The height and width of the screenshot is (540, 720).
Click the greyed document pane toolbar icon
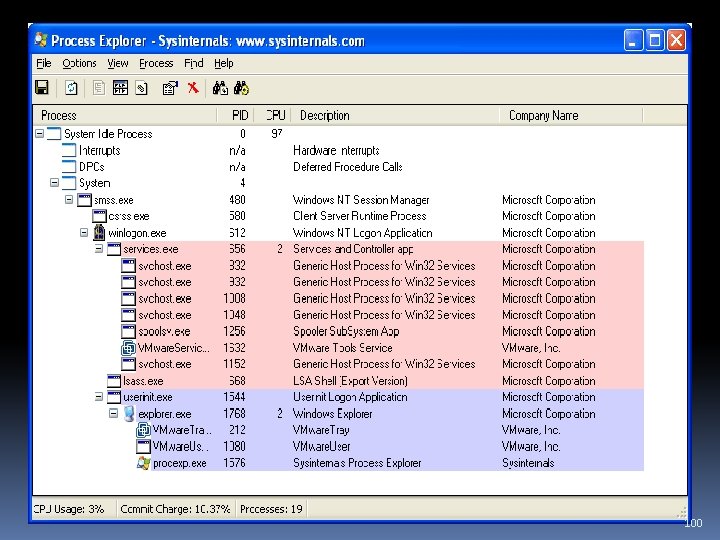(x=98, y=87)
